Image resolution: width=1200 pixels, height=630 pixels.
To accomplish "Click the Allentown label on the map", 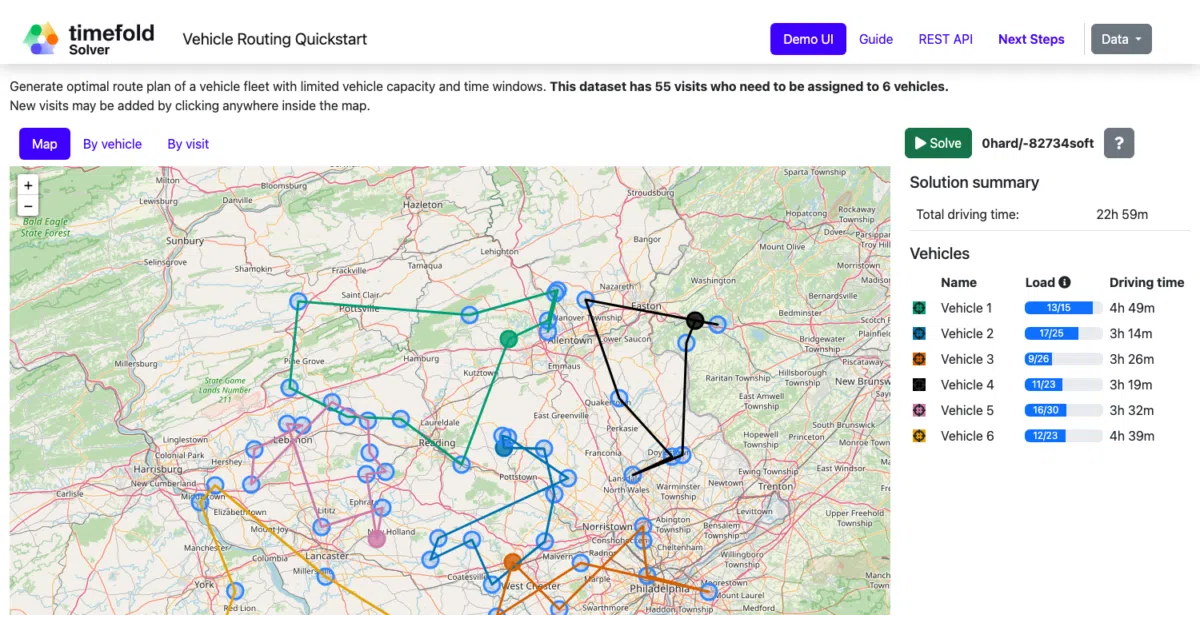I will tap(570, 341).
